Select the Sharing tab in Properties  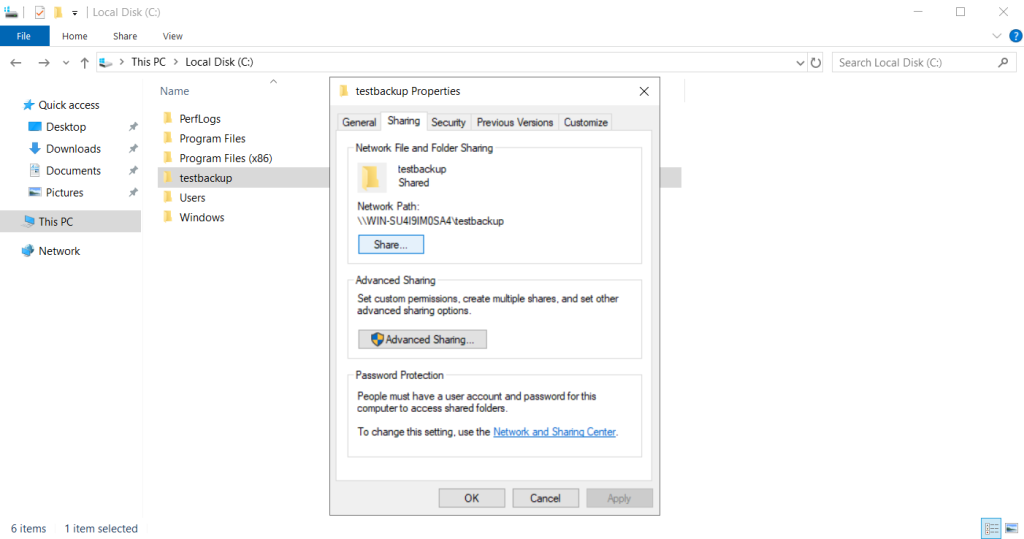click(404, 121)
